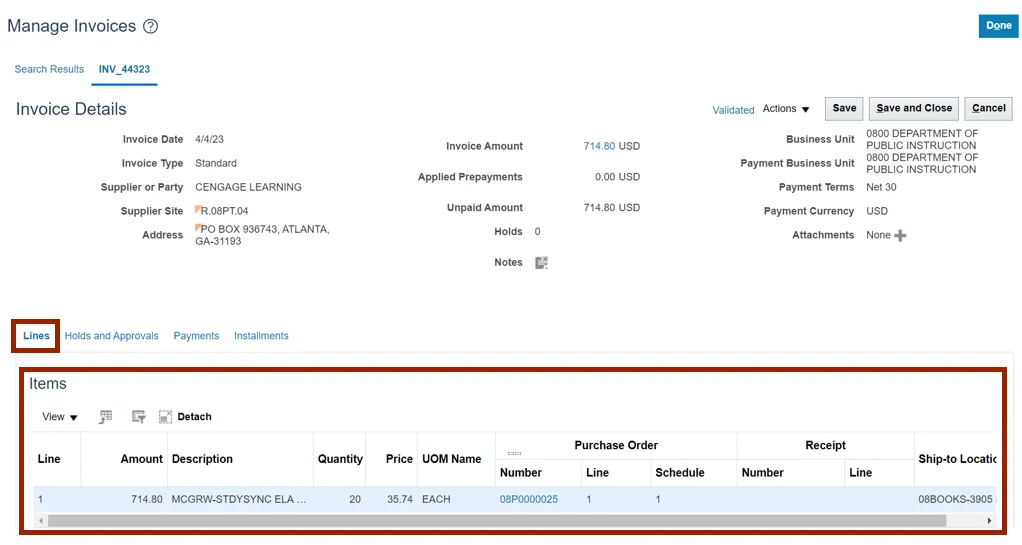Add an attachment with the plus icon
The width and height of the screenshot is (1022, 545).
coord(900,235)
